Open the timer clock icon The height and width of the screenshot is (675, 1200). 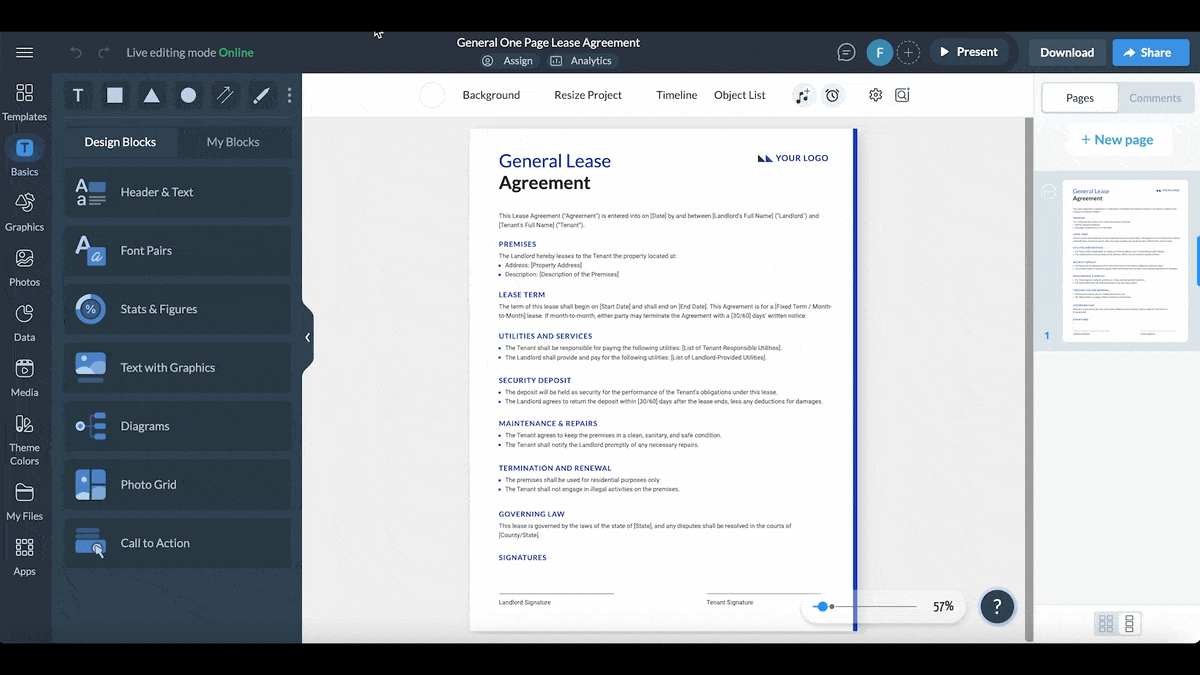click(x=834, y=95)
